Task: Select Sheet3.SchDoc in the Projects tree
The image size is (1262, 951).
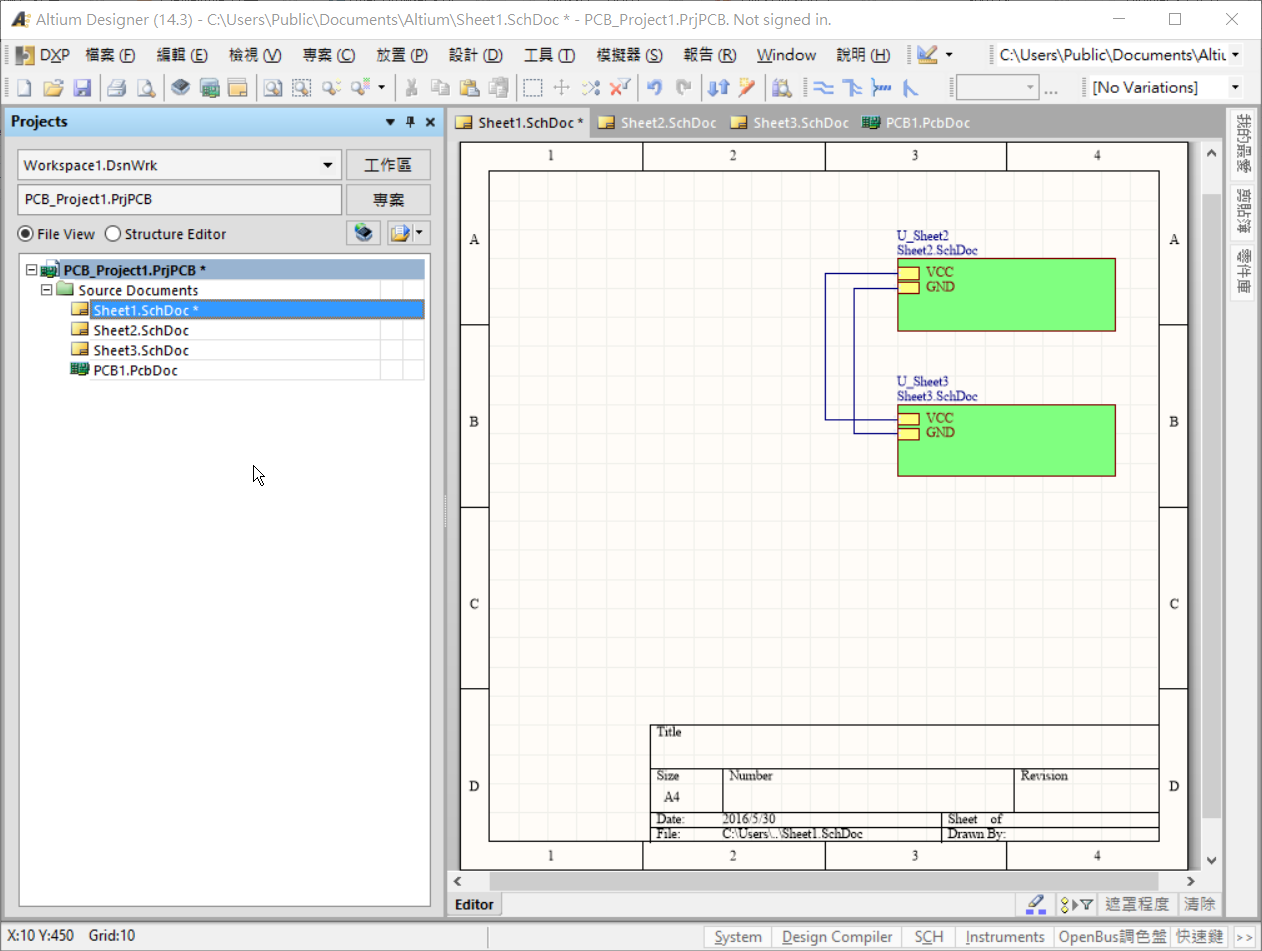Action: (x=139, y=350)
